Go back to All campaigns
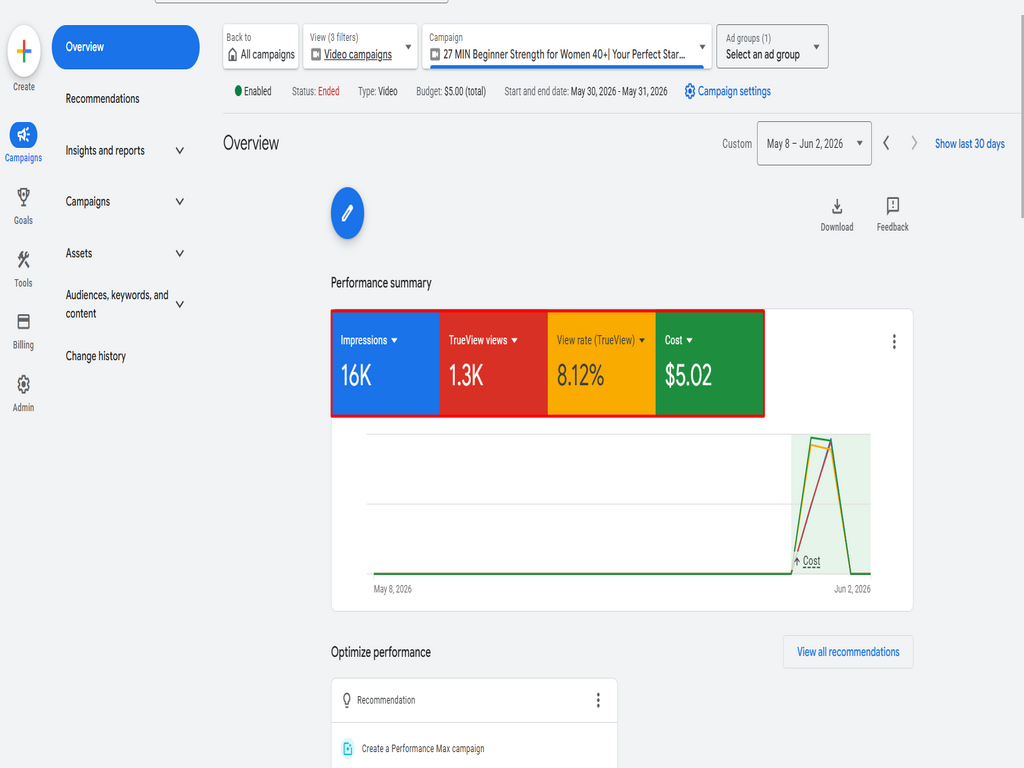 (261, 46)
